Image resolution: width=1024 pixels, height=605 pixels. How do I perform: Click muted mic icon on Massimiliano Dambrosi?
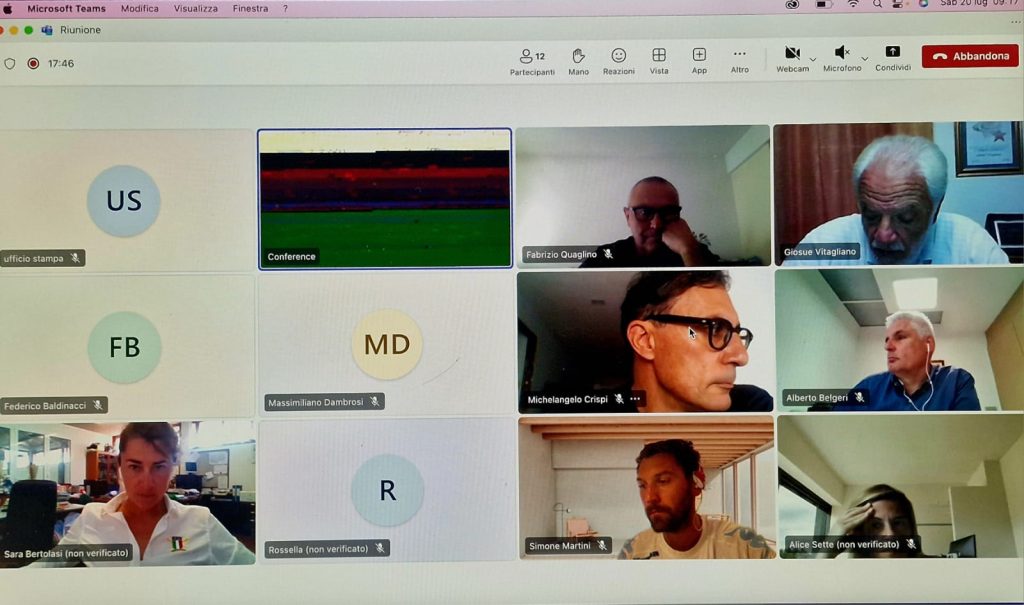pos(375,401)
